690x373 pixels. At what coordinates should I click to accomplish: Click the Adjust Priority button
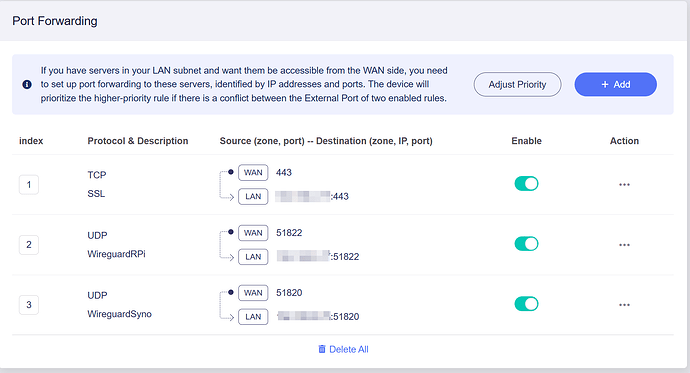(517, 84)
